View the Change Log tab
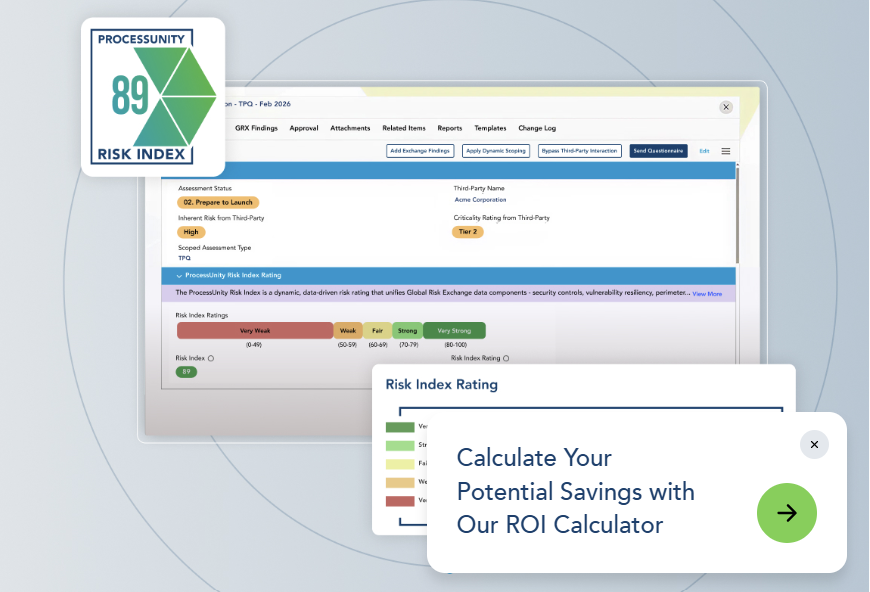Screen dimensions: 870x592 [x=537, y=128]
